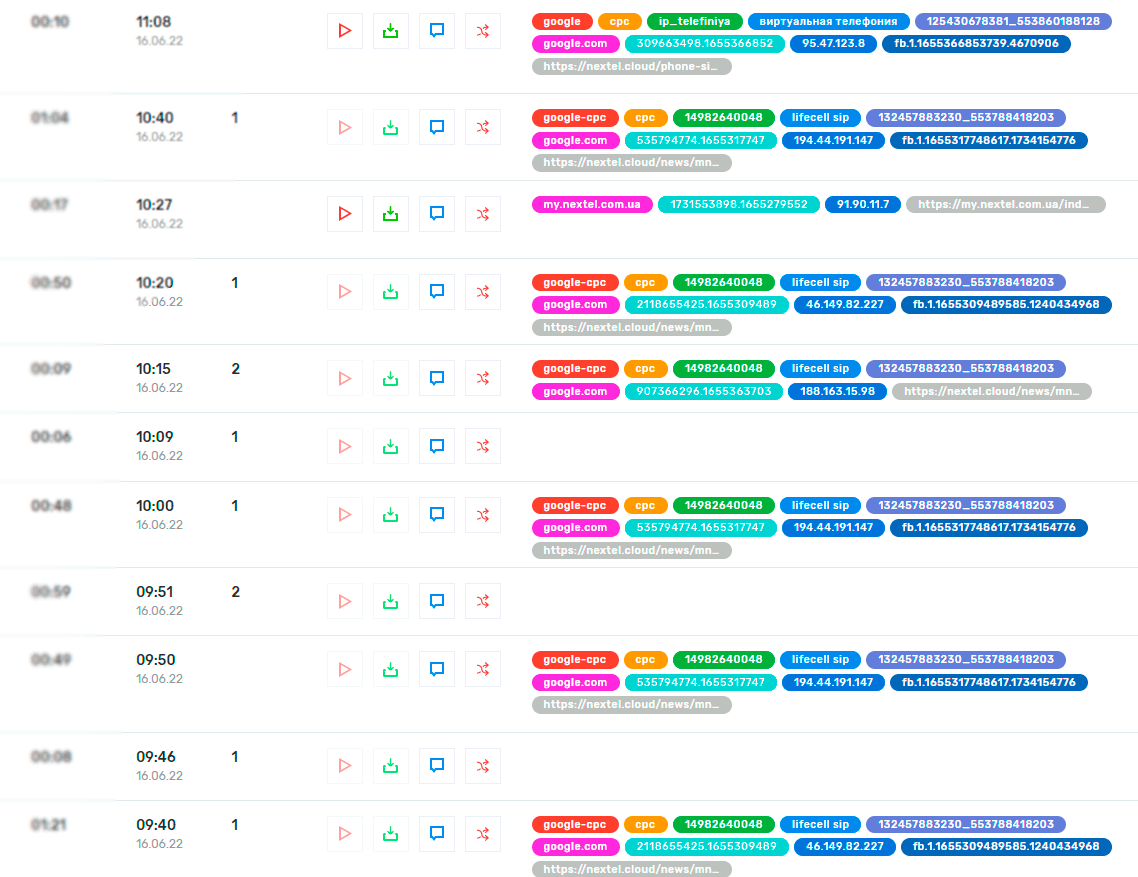1138x877 pixels.
Task: Play the 10:20 call recording
Action: (x=345, y=292)
